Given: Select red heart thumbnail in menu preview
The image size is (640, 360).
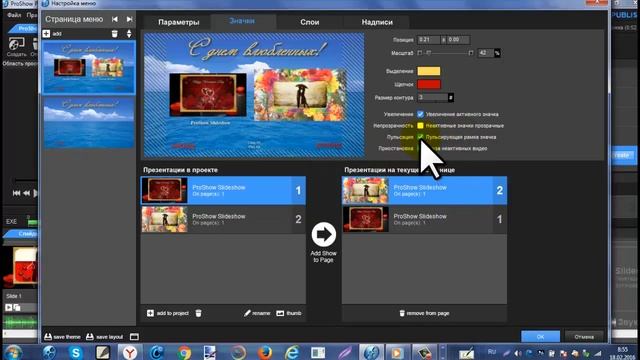Looking at the screenshot, I should click(x=208, y=95).
